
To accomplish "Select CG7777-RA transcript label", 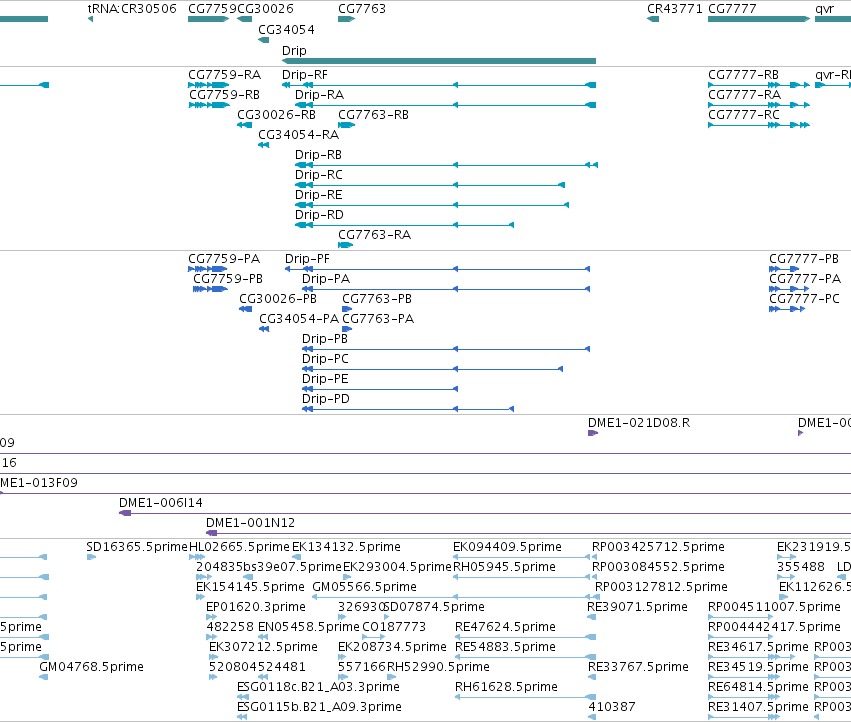I will click(x=744, y=94).
